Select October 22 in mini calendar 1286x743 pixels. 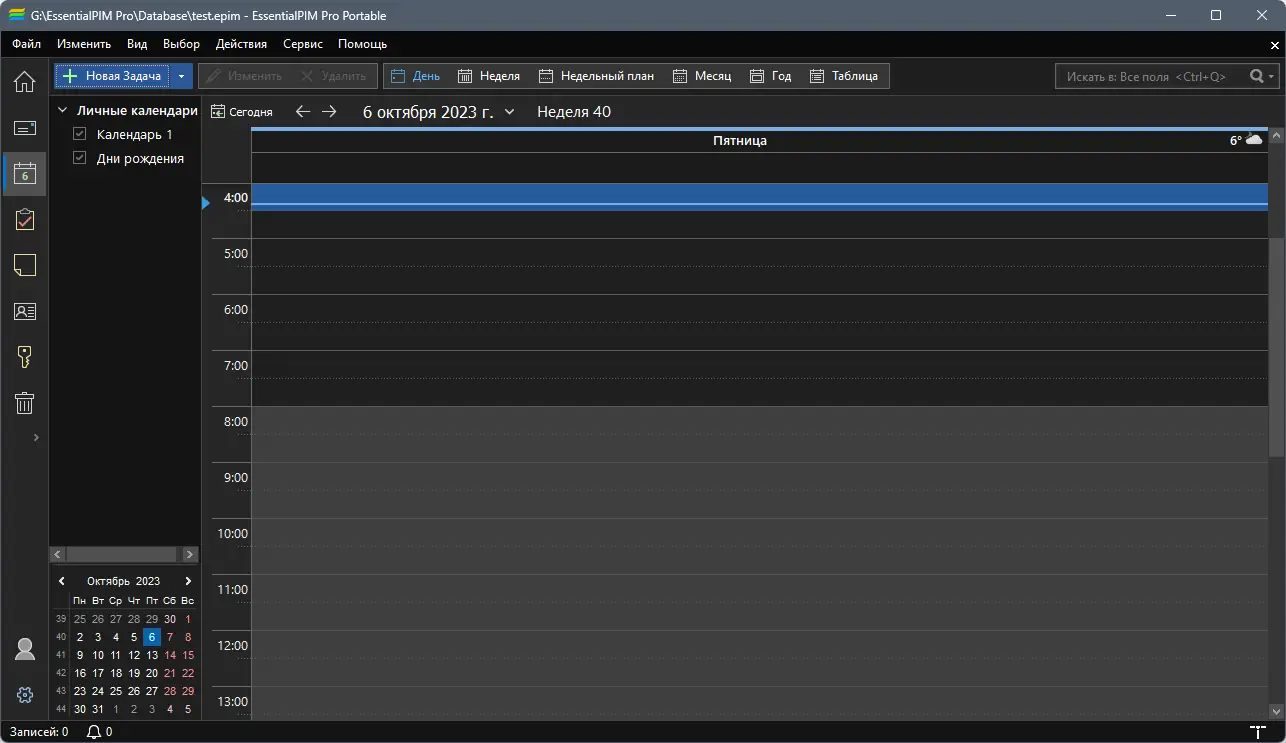click(188, 673)
